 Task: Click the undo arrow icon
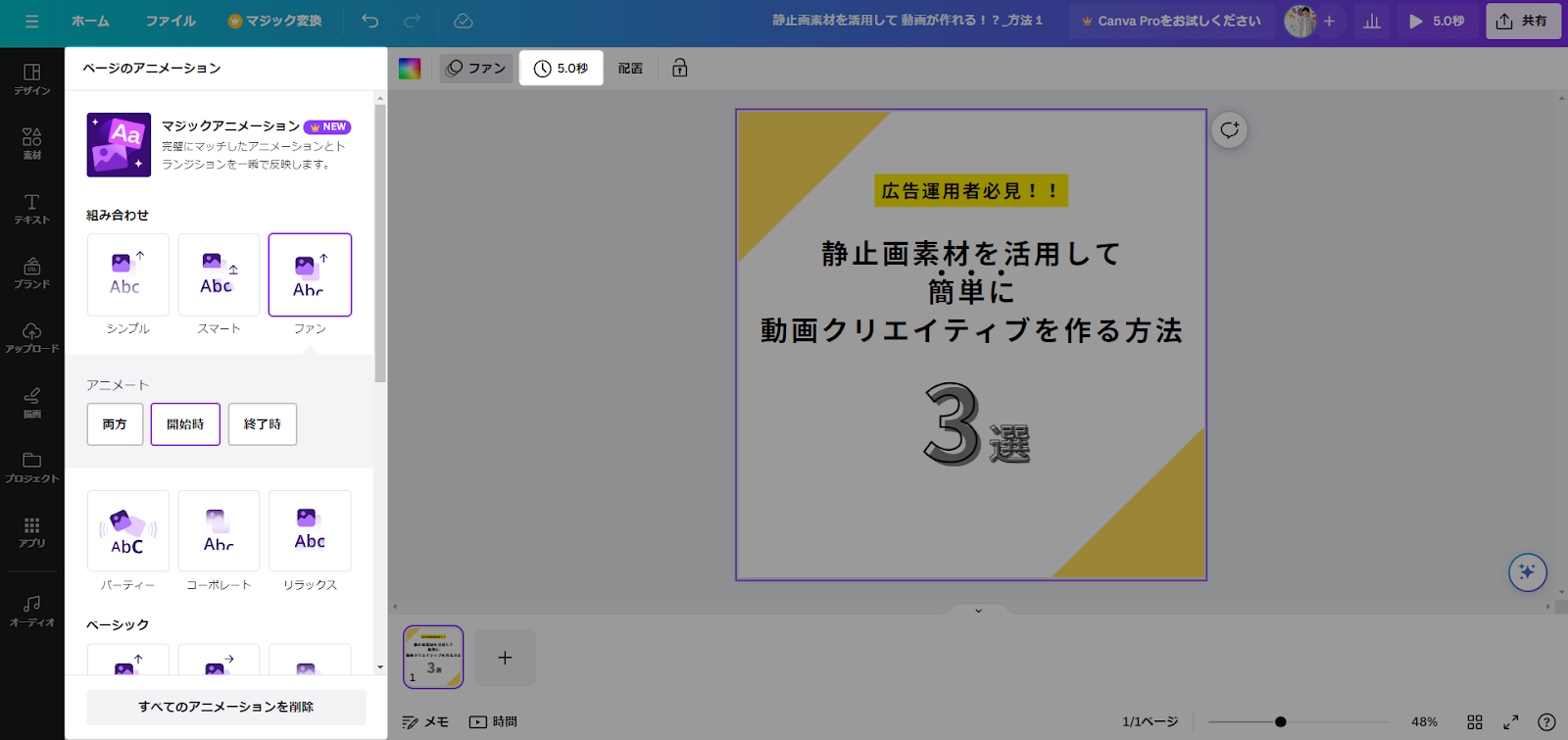369,21
